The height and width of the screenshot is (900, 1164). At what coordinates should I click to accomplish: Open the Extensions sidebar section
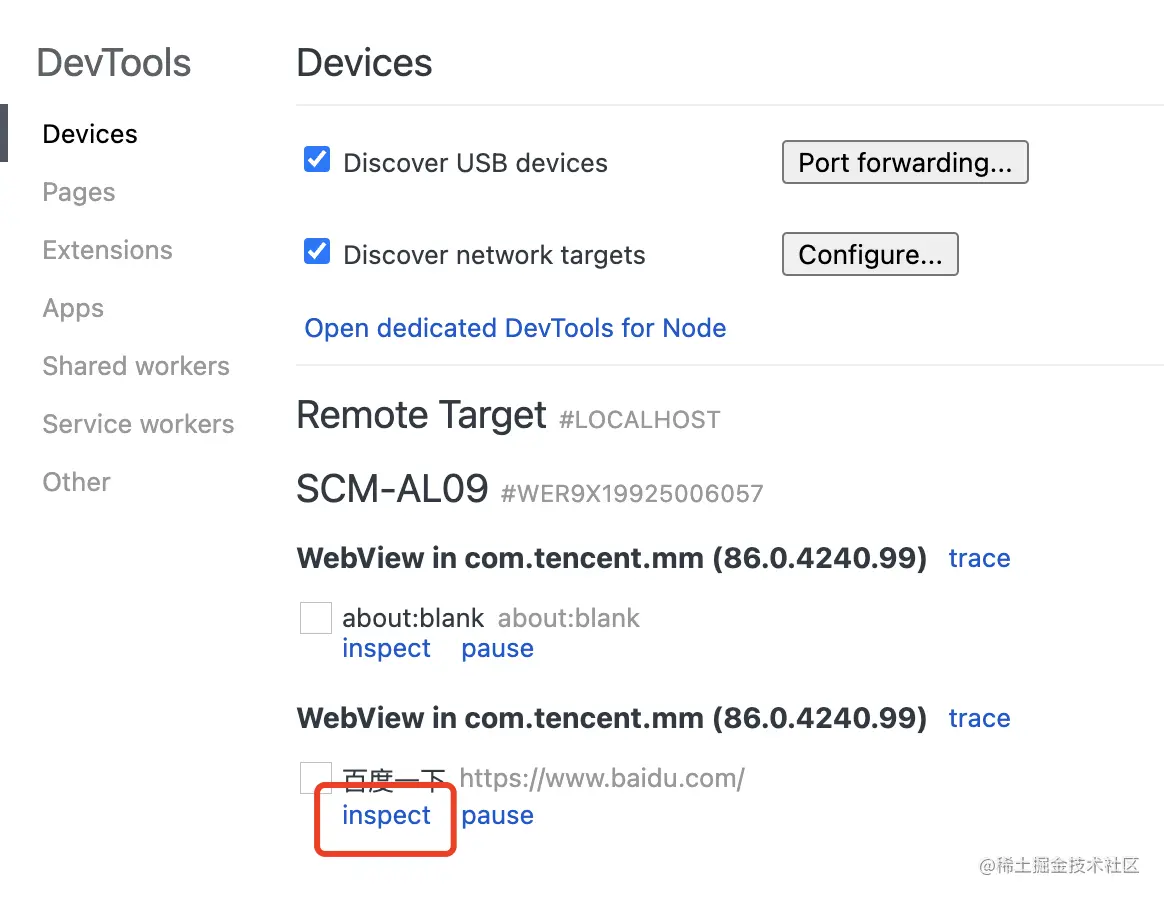click(x=107, y=250)
